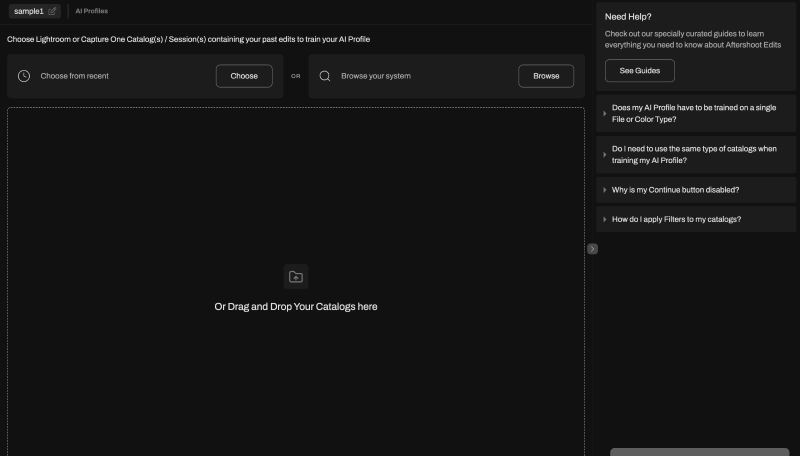This screenshot has width=800, height=456.
Task: Click the Drag and Drop Your Catalogs text
Action: (296, 307)
